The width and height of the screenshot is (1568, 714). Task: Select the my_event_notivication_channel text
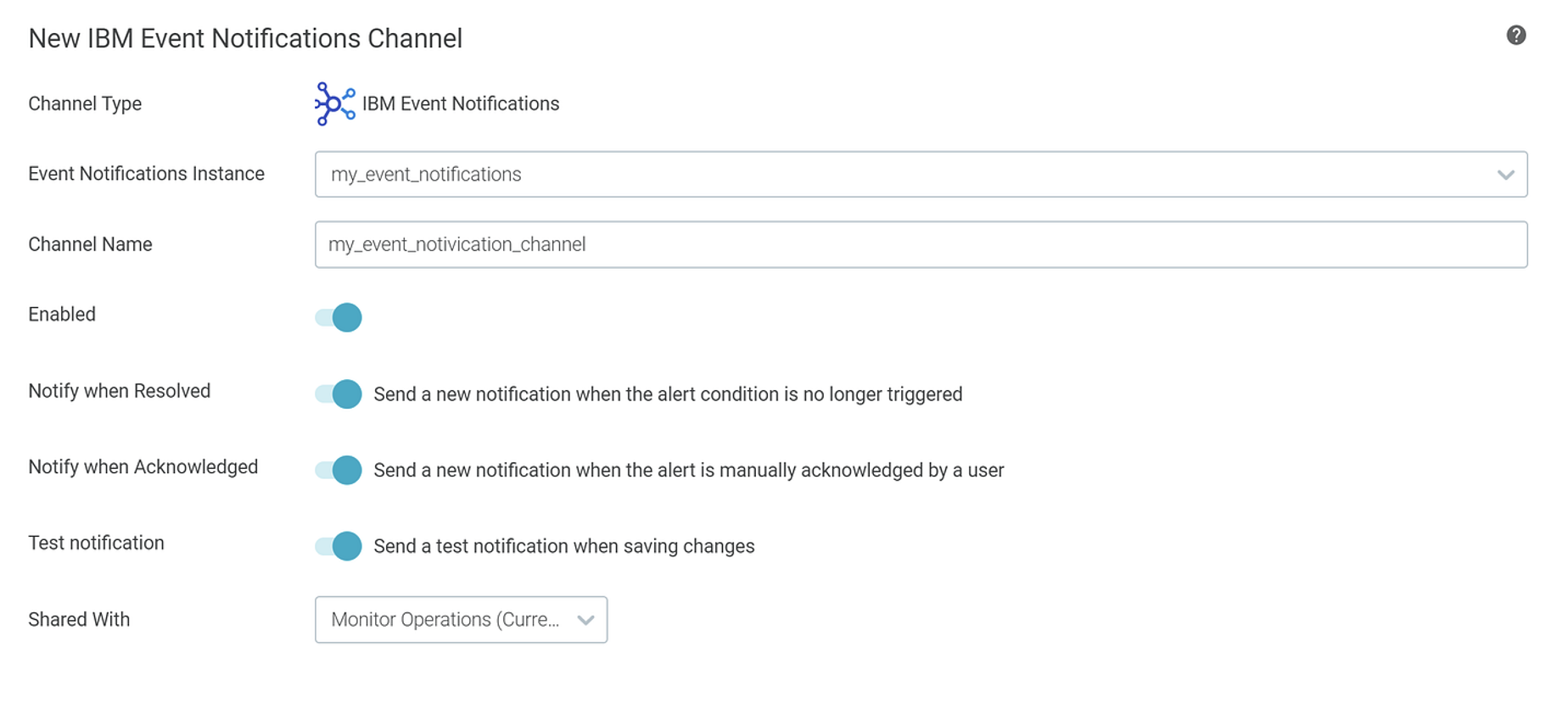pos(457,244)
